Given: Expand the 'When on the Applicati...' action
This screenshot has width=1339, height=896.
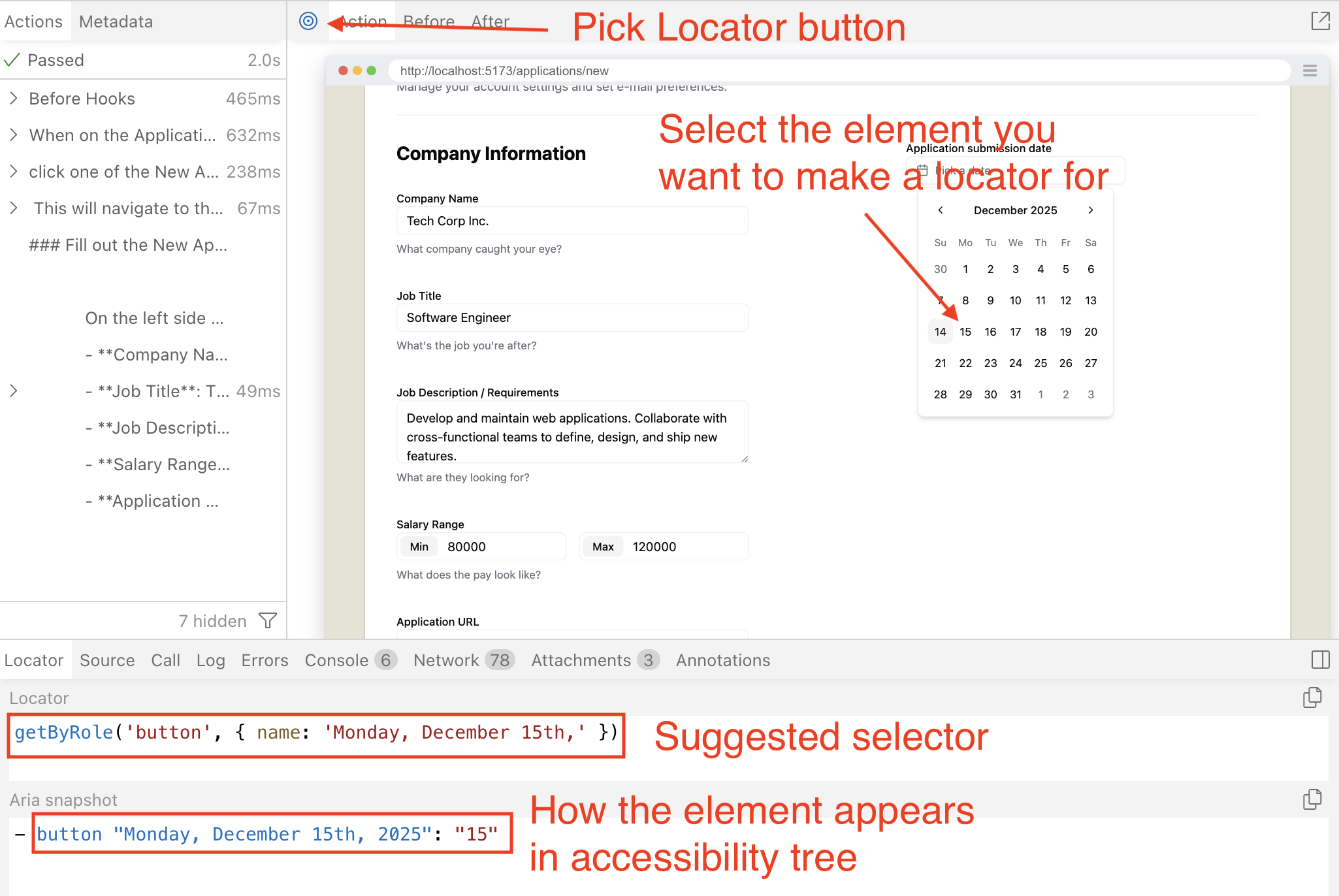Looking at the screenshot, I should tap(13, 135).
